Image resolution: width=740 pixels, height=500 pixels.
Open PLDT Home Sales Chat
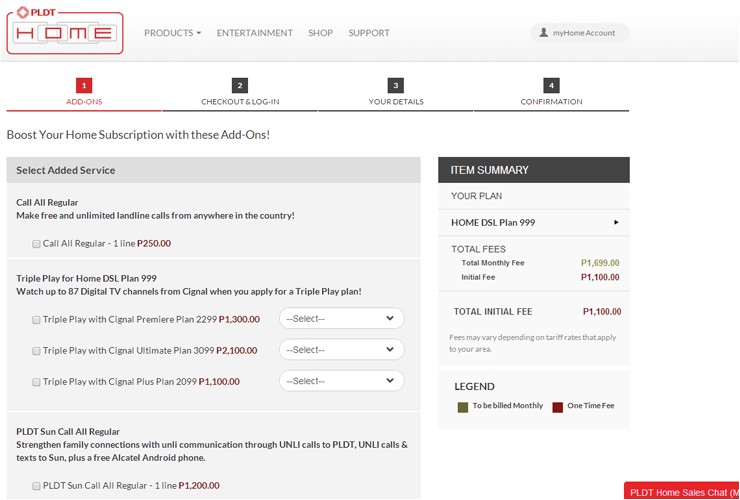(x=683, y=492)
